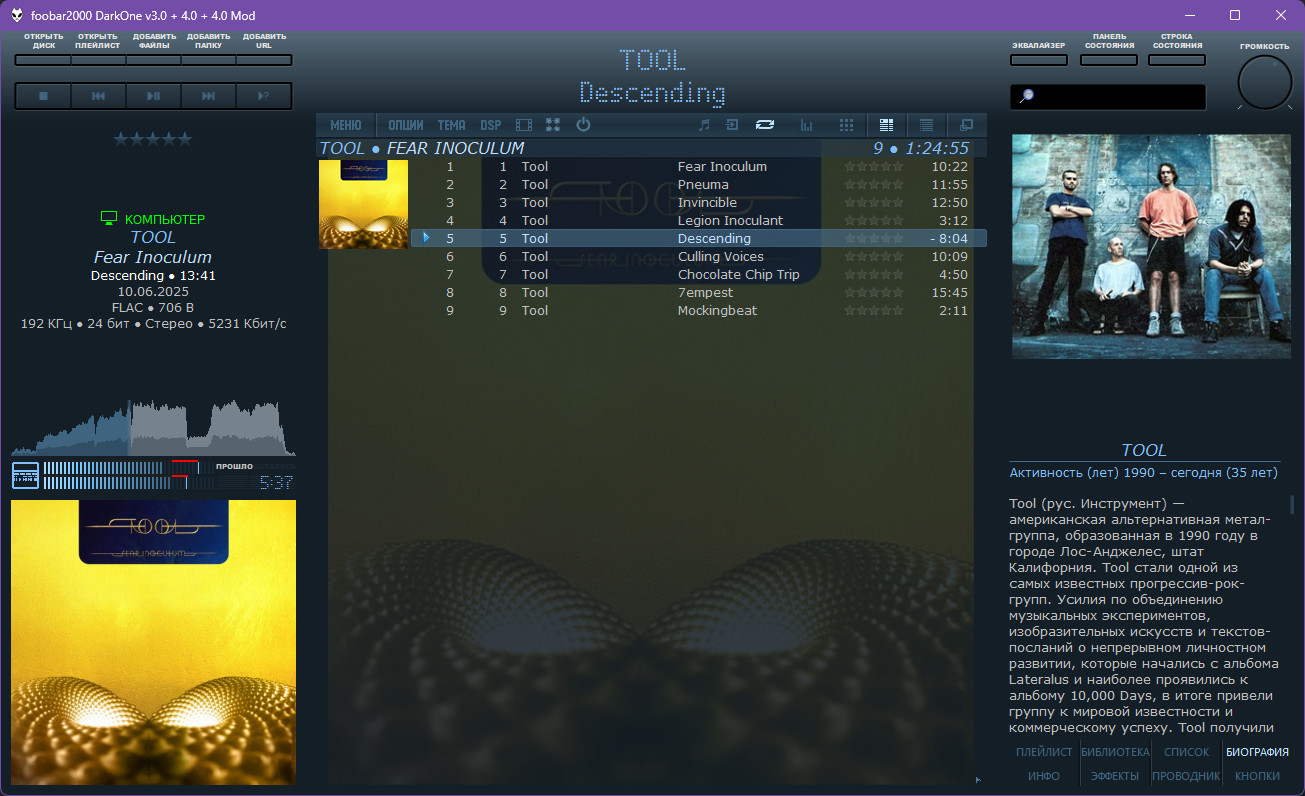The height and width of the screenshot is (796, 1305).
Task: Click the green Компьютер monitor icon
Action: point(109,218)
